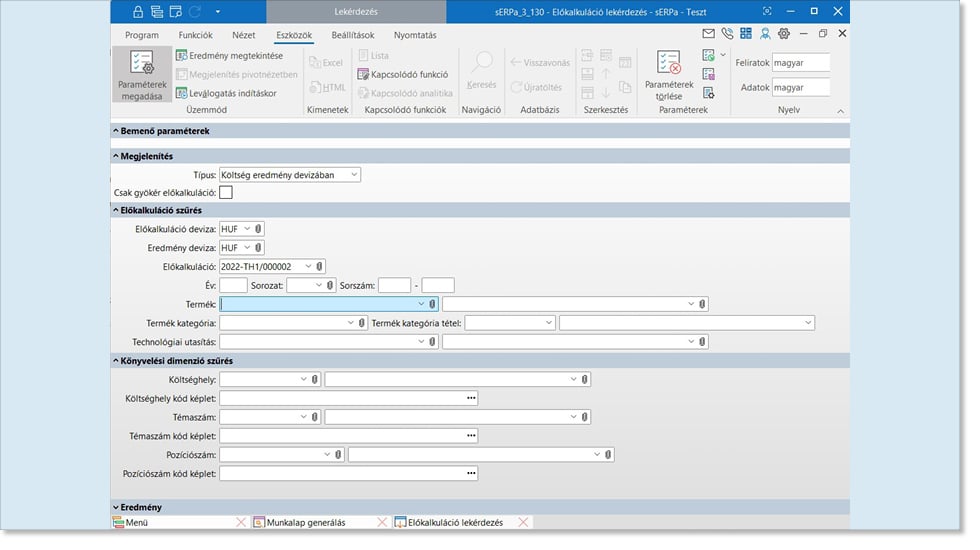
Task: Toggle the Csak gyökér előkalkuláció checkbox
Action: [226, 192]
